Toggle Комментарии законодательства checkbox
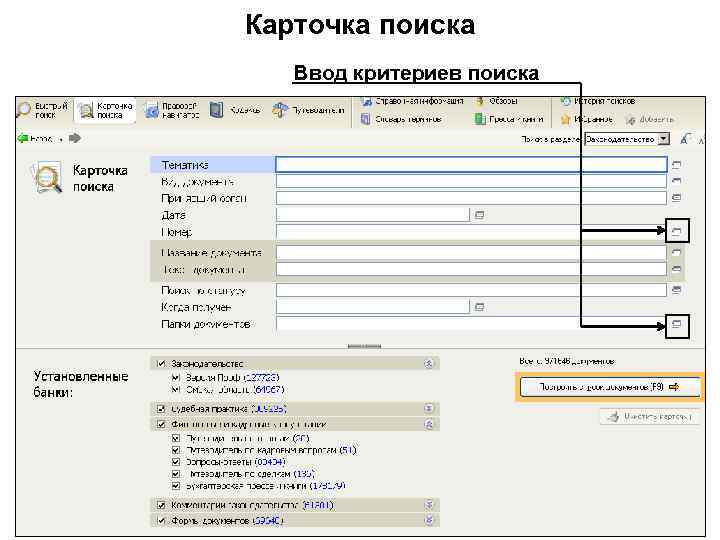The height and width of the screenshot is (540, 720). coord(161,505)
